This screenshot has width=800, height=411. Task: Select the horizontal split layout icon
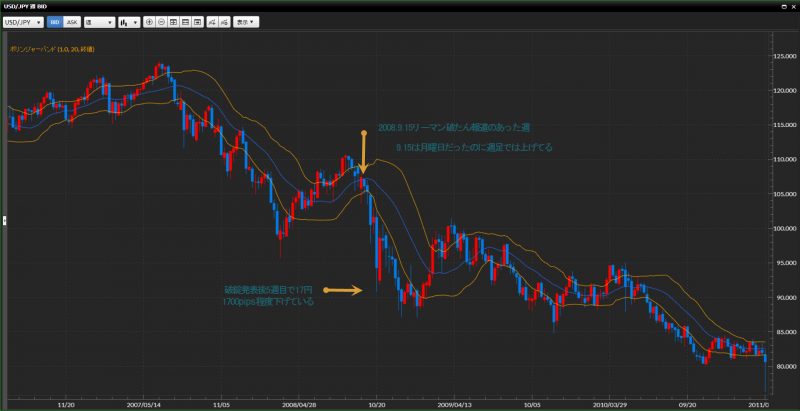click(x=186, y=21)
